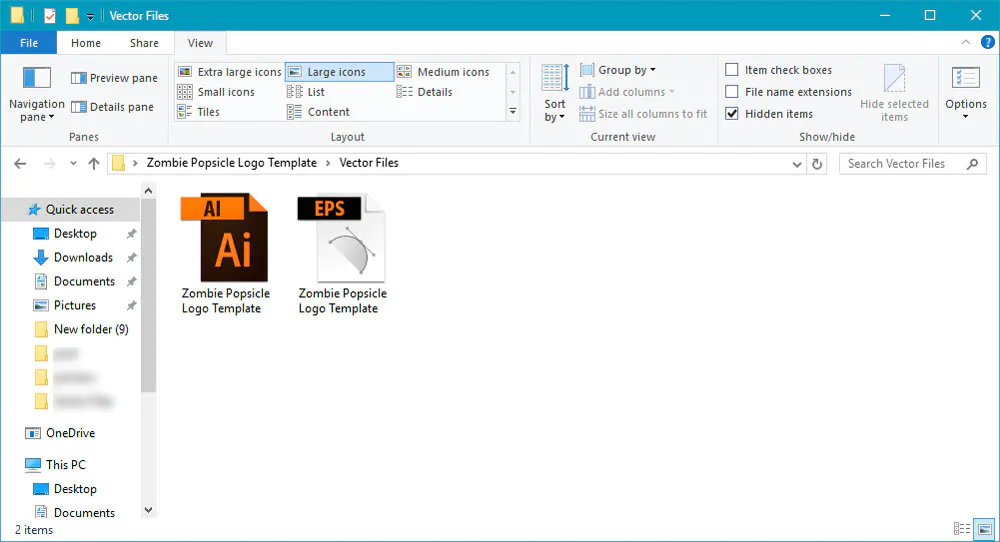Open Documents under Quick access

(x=84, y=281)
